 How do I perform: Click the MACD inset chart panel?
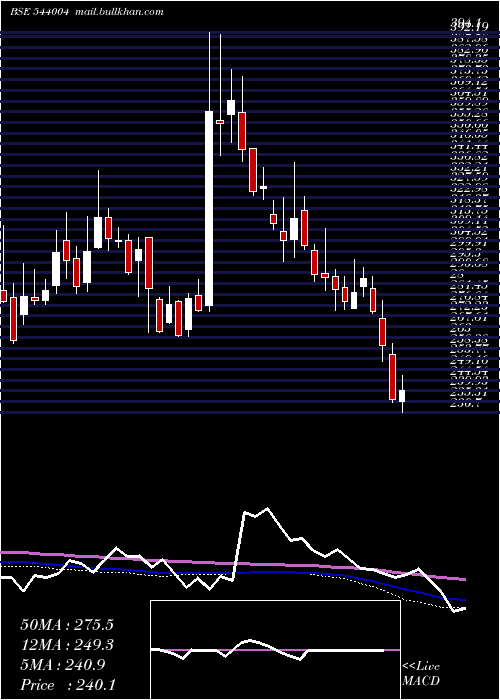pos(275,650)
